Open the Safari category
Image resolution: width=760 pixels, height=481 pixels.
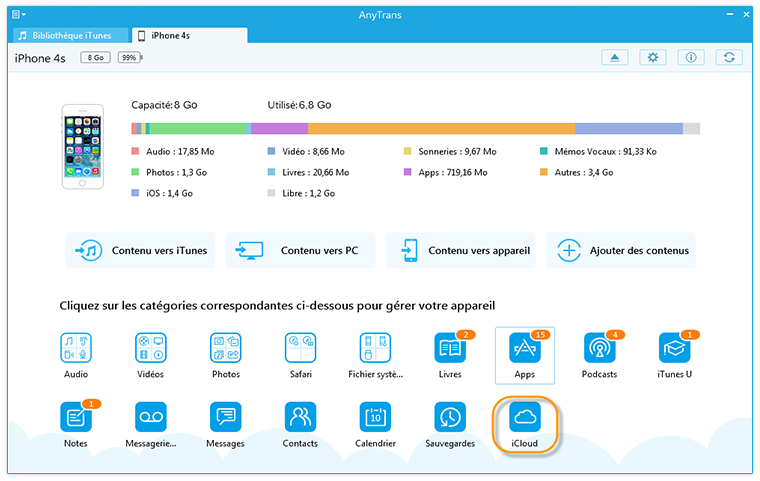301,355
